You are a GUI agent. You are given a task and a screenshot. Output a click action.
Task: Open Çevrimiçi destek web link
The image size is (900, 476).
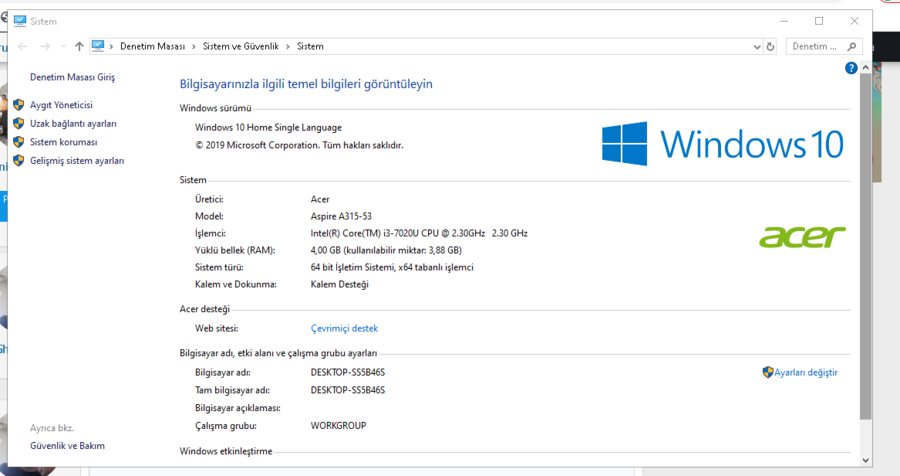[344, 328]
